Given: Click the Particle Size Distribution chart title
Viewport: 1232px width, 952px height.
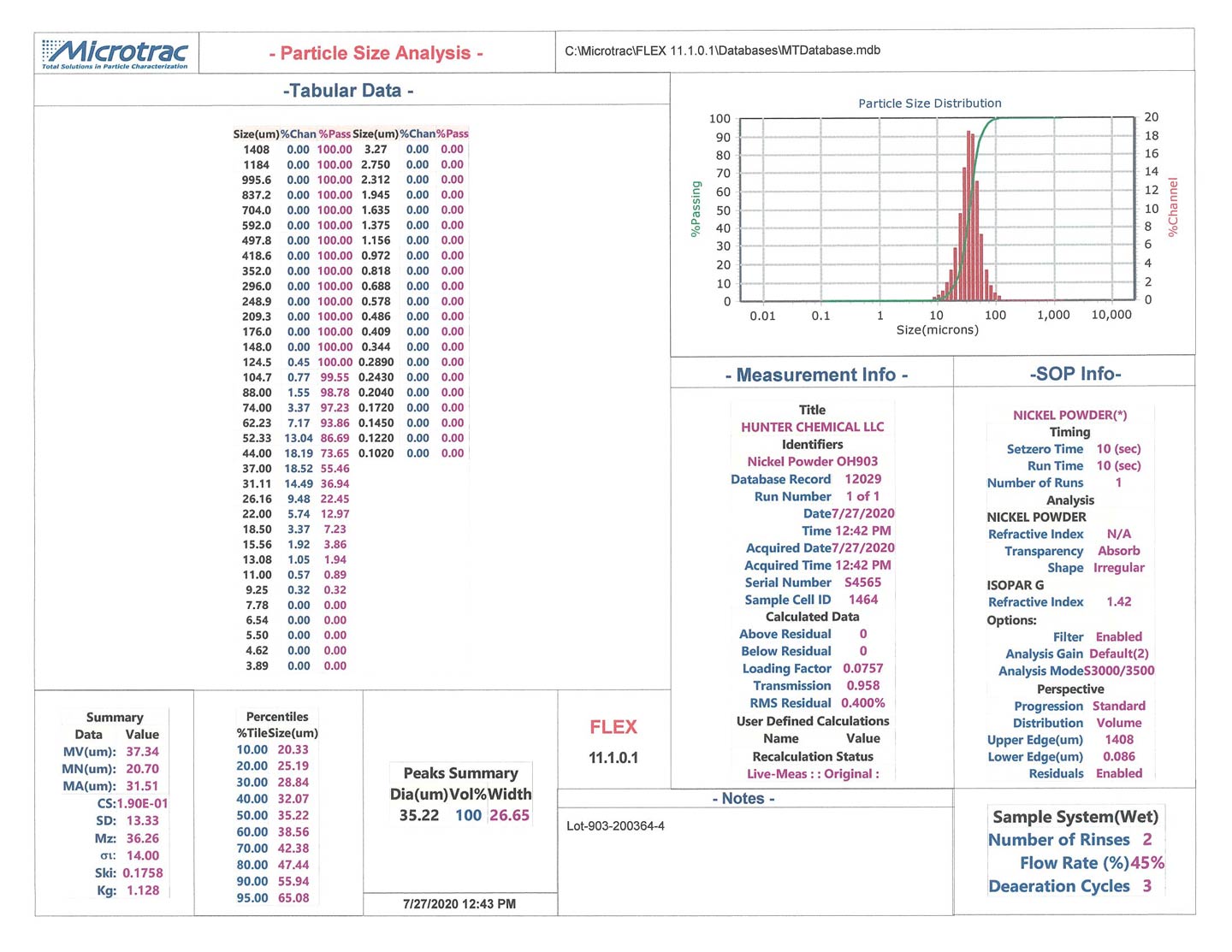Looking at the screenshot, I should click(929, 103).
